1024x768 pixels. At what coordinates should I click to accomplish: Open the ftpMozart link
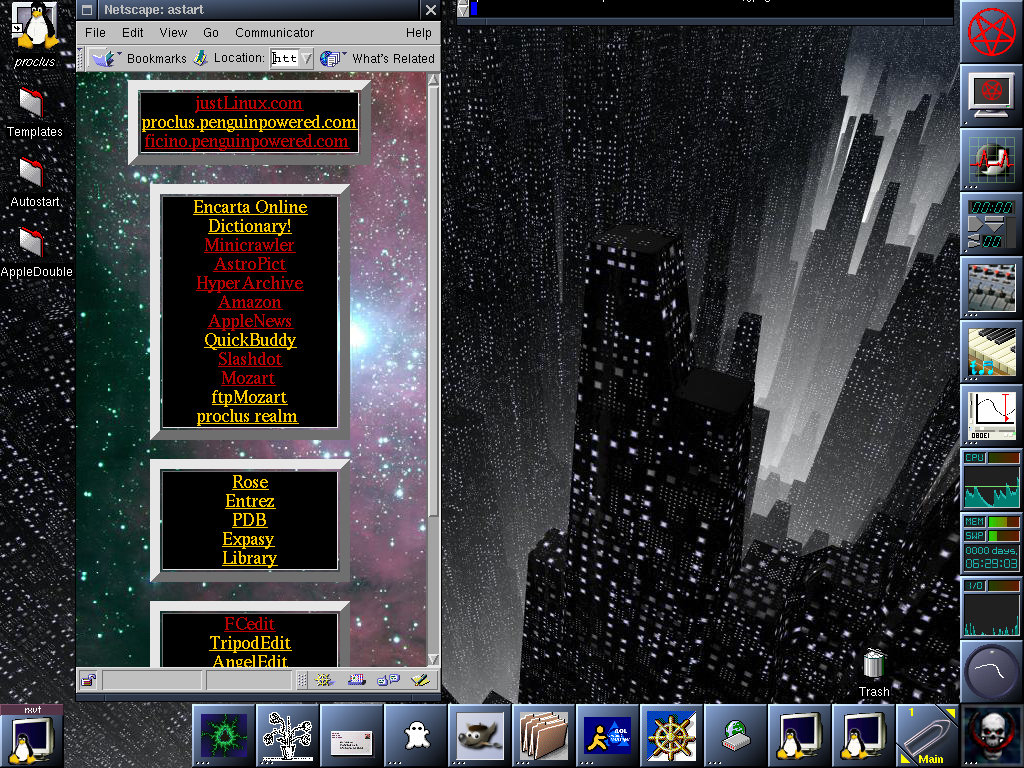249,397
